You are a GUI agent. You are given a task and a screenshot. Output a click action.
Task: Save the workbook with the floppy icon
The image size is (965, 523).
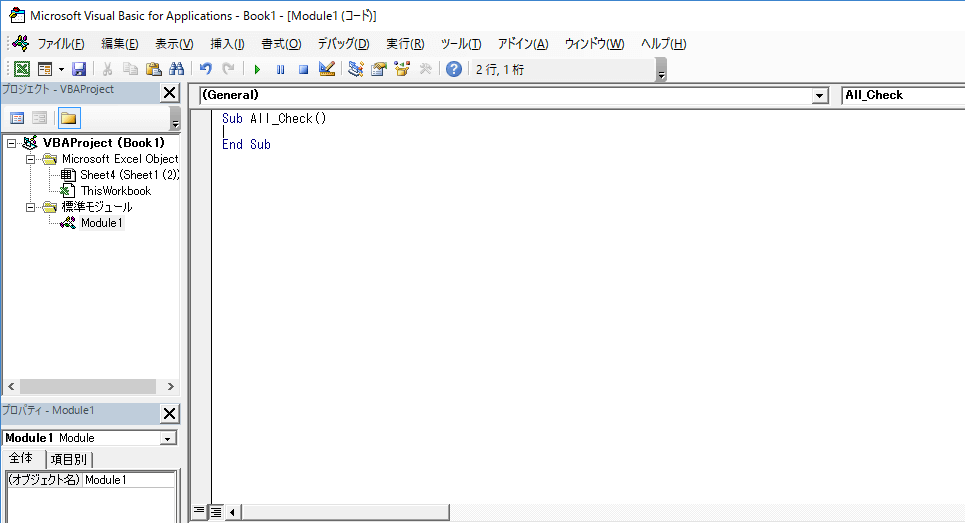(79, 69)
